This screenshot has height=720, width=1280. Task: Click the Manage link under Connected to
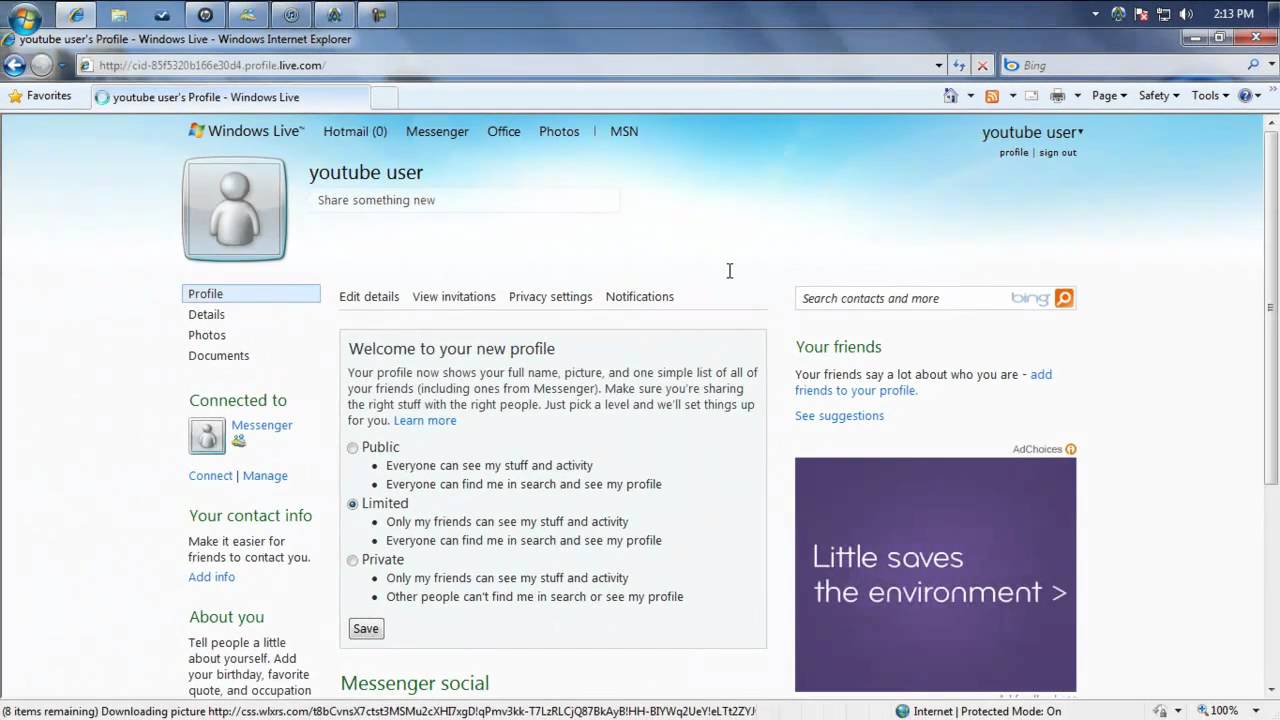(265, 476)
